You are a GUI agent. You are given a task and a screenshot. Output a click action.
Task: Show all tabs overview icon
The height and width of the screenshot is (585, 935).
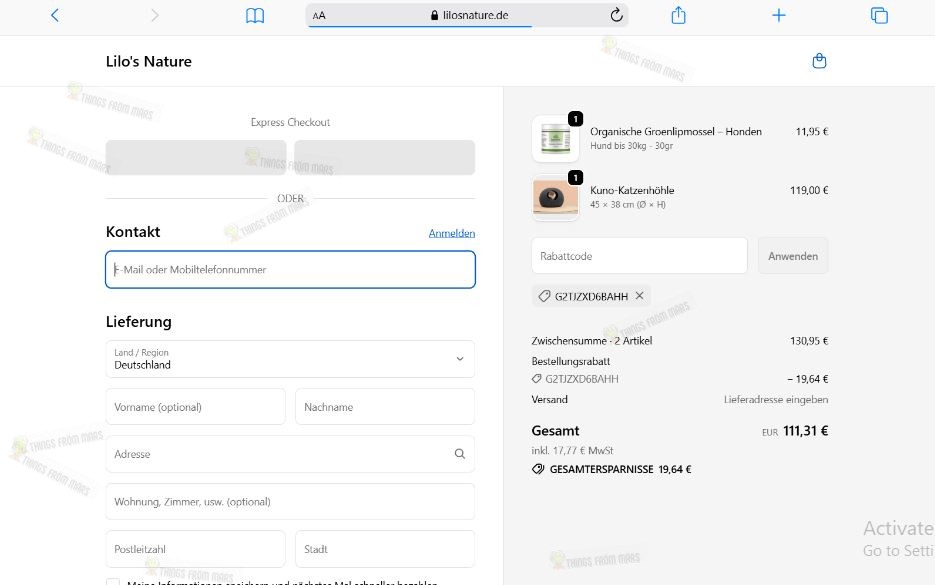pyautogui.click(x=879, y=16)
